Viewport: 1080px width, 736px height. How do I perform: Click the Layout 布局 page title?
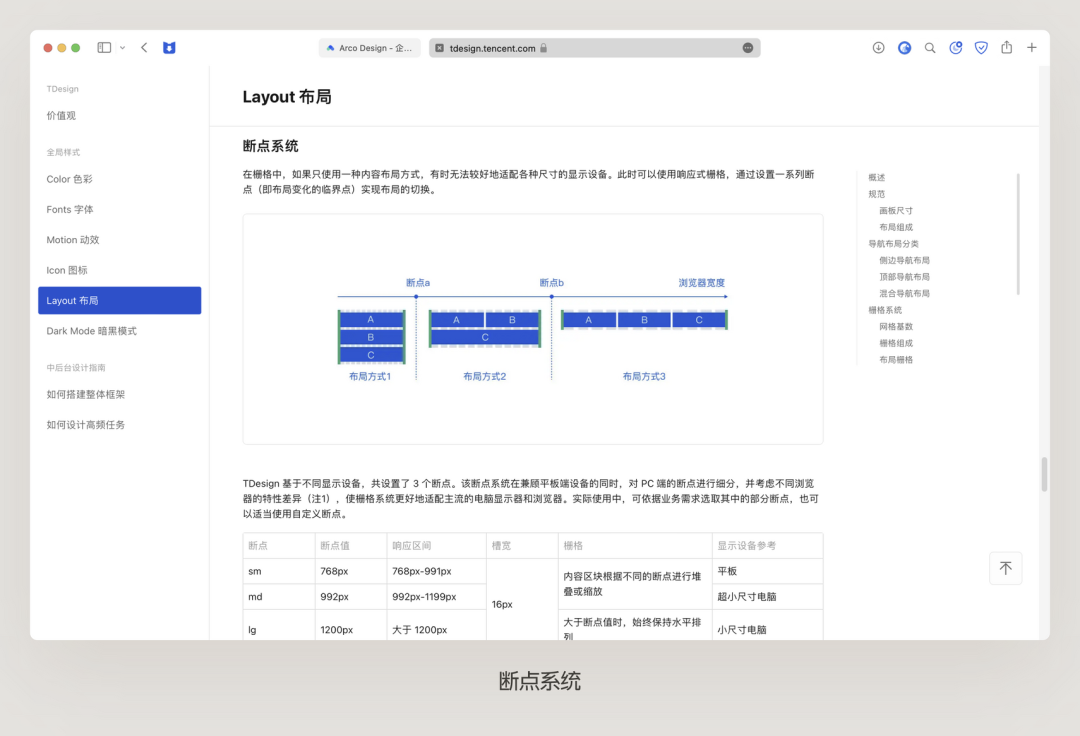[x=287, y=97]
